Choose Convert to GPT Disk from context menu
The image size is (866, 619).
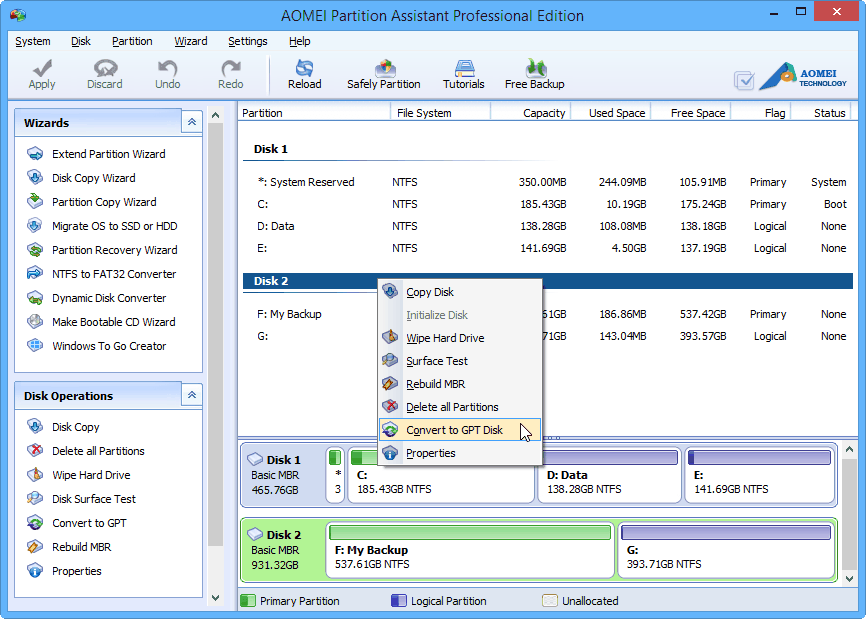click(455, 429)
